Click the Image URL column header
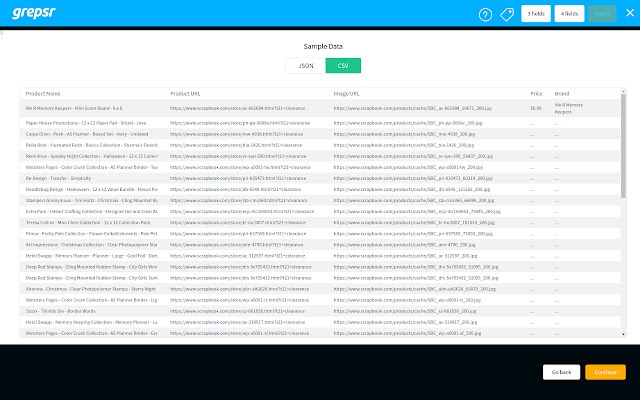The width and height of the screenshot is (640, 400). [x=346, y=93]
